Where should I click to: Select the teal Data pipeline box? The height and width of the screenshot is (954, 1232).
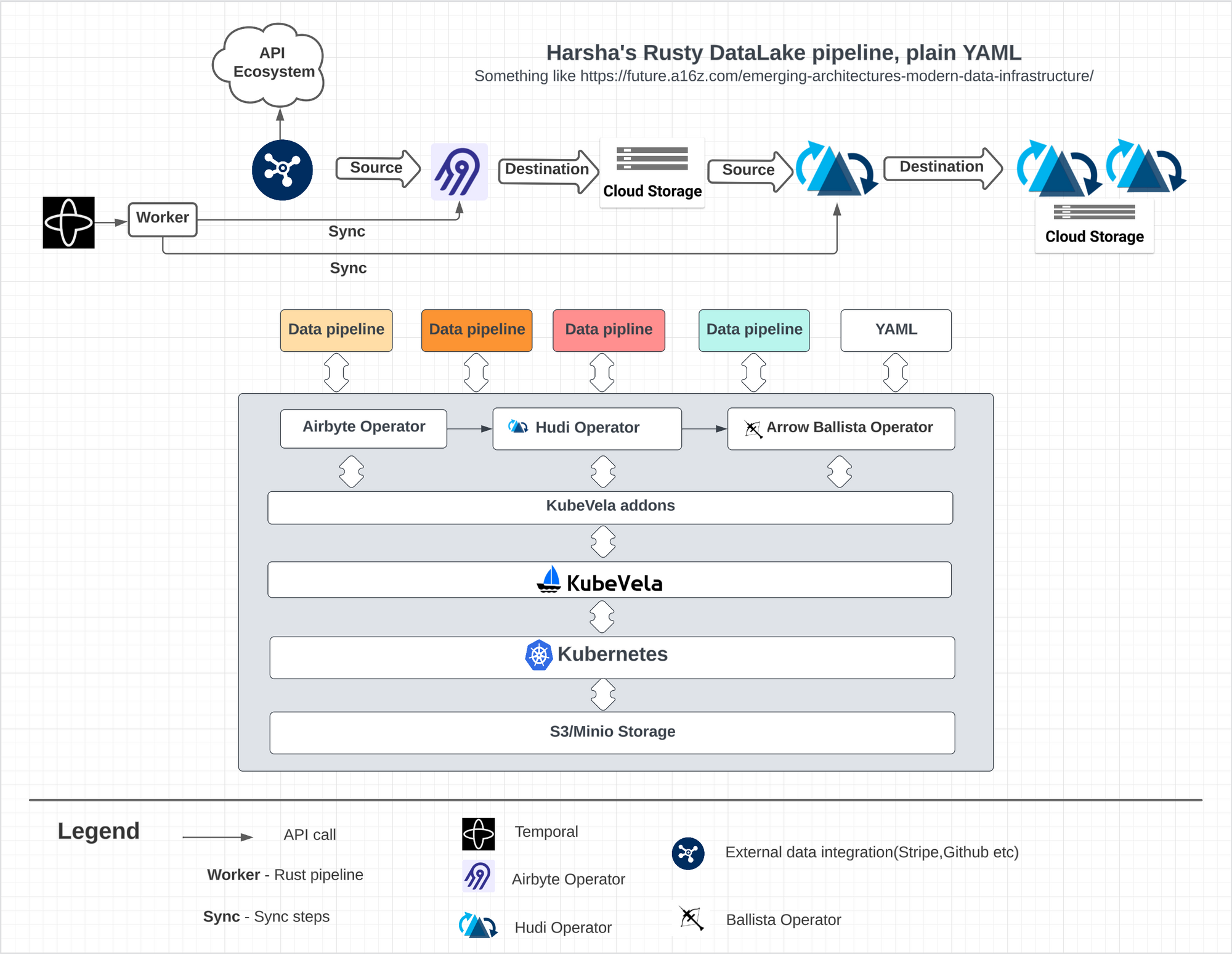[754, 330]
